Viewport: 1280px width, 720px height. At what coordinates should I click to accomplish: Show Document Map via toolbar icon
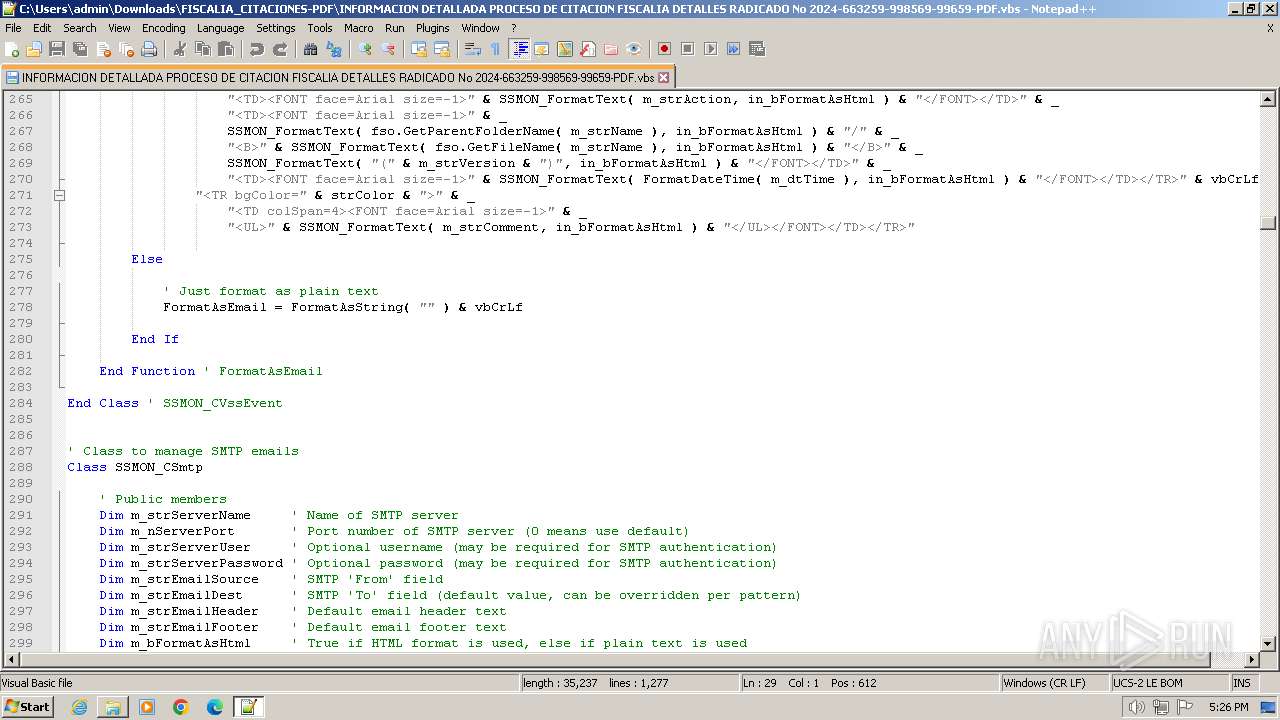pos(565,49)
